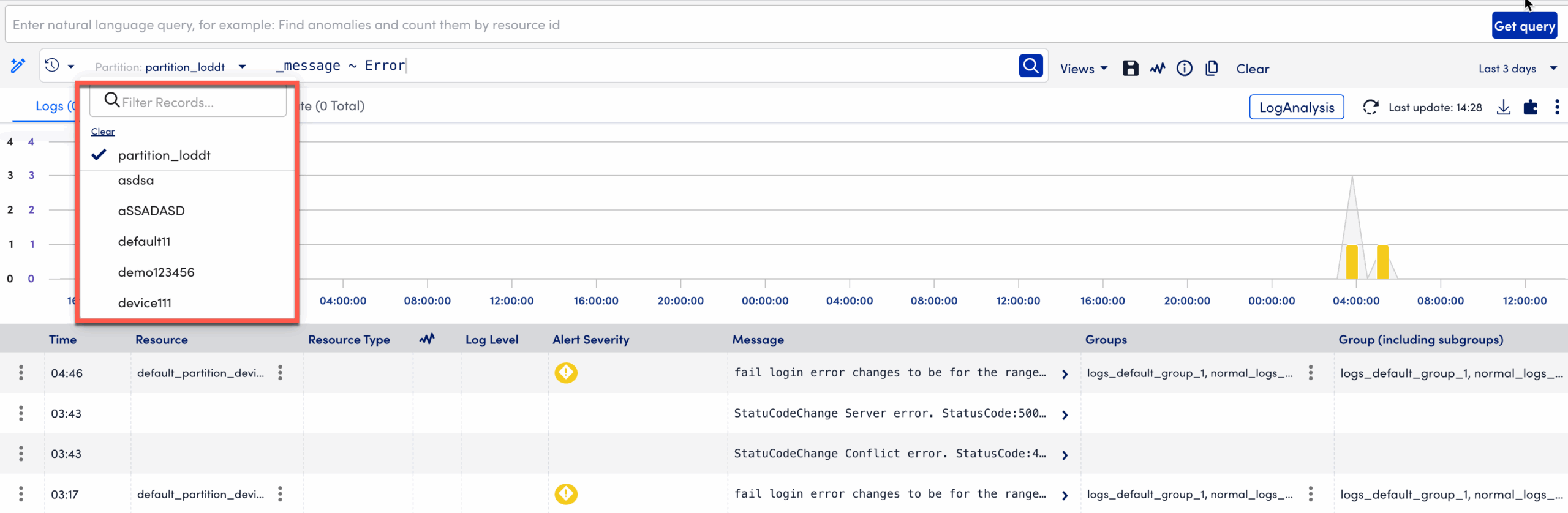Open resource menu dots in 03:17 row
The width and height of the screenshot is (1568, 513).
point(280,493)
